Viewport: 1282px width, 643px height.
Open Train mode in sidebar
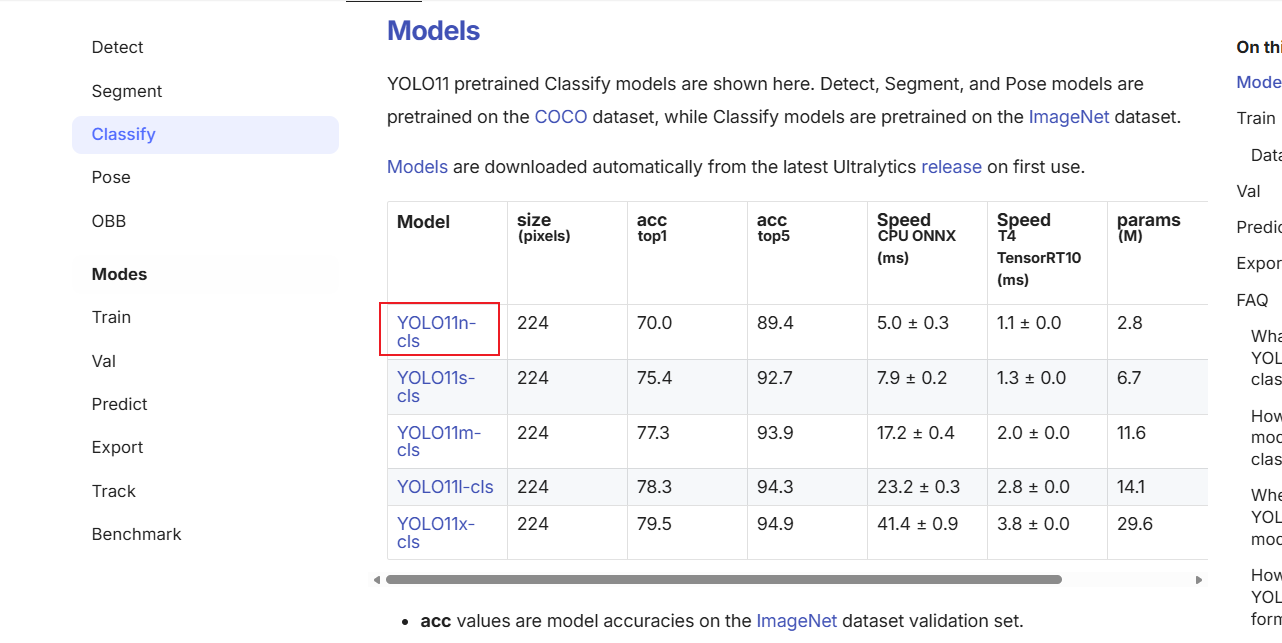[111, 317]
